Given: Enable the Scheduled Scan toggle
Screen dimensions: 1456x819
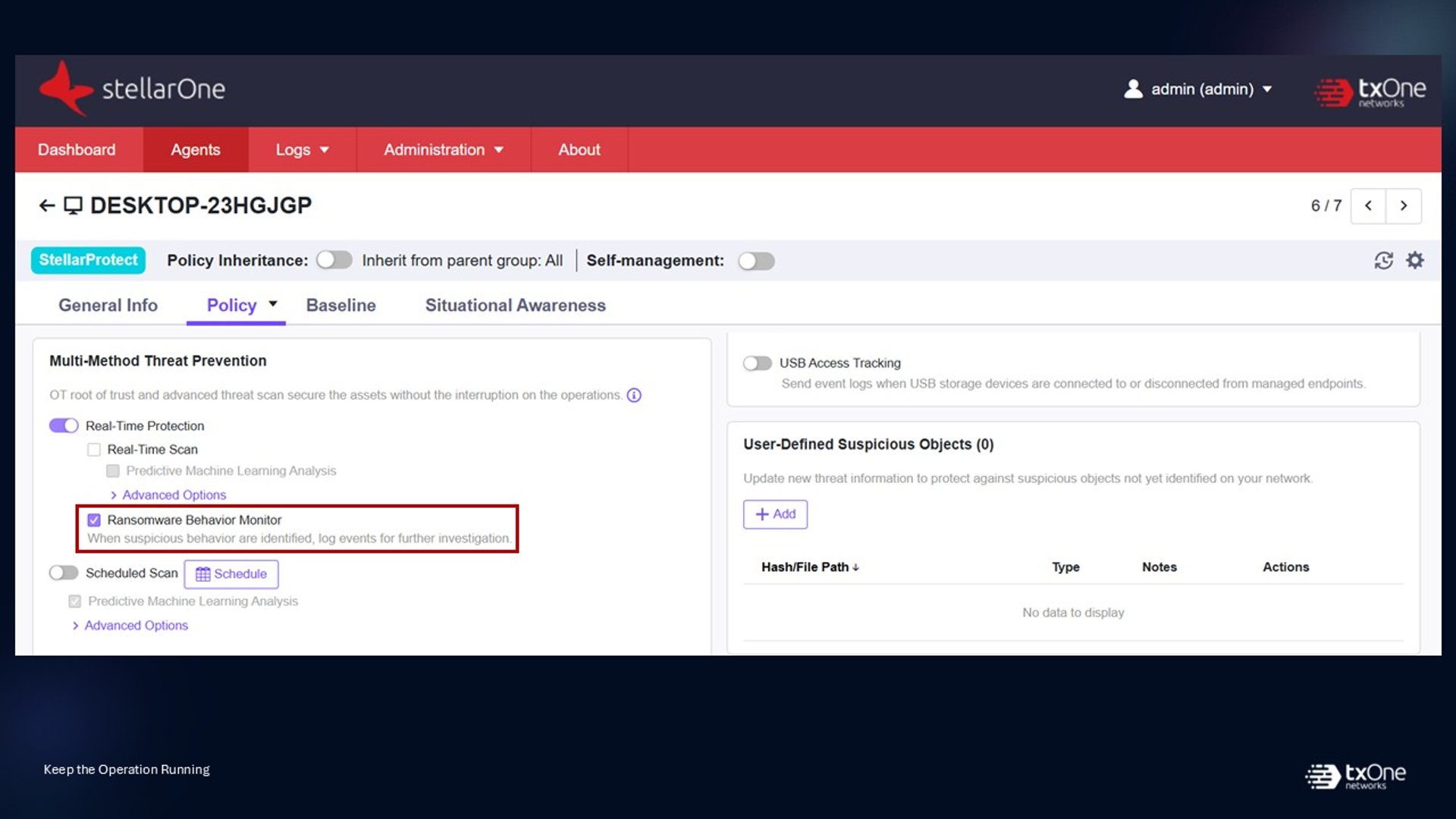Looking at the screenshot, I should point(64,573).
